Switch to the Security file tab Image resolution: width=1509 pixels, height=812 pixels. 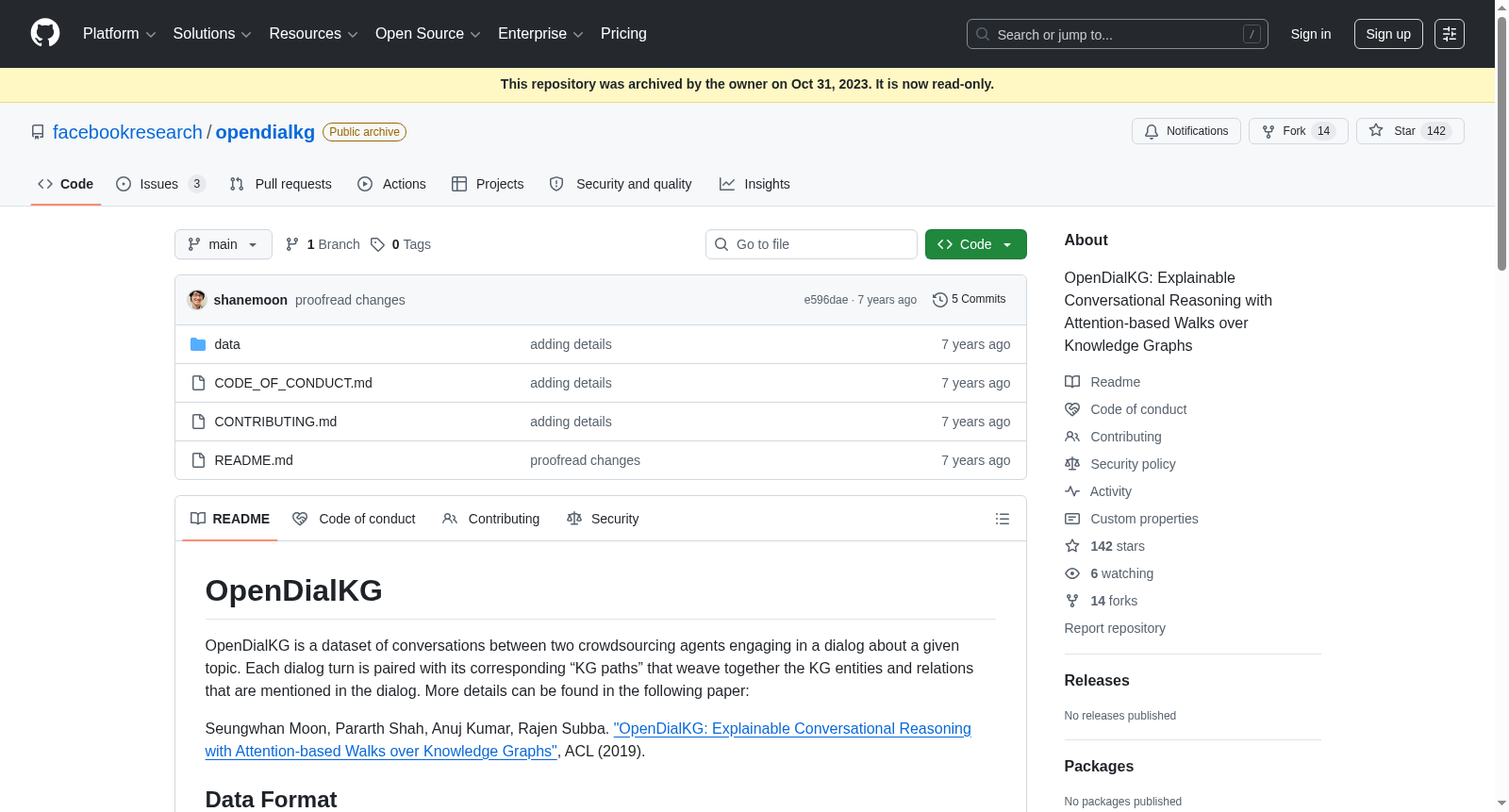tap(603, 519)
